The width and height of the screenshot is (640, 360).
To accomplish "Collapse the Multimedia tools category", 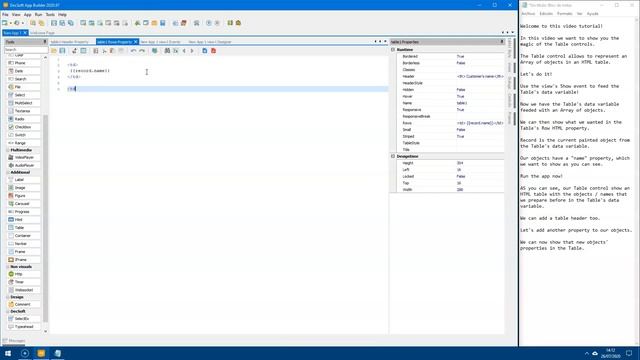I will (x=8, y=150).
